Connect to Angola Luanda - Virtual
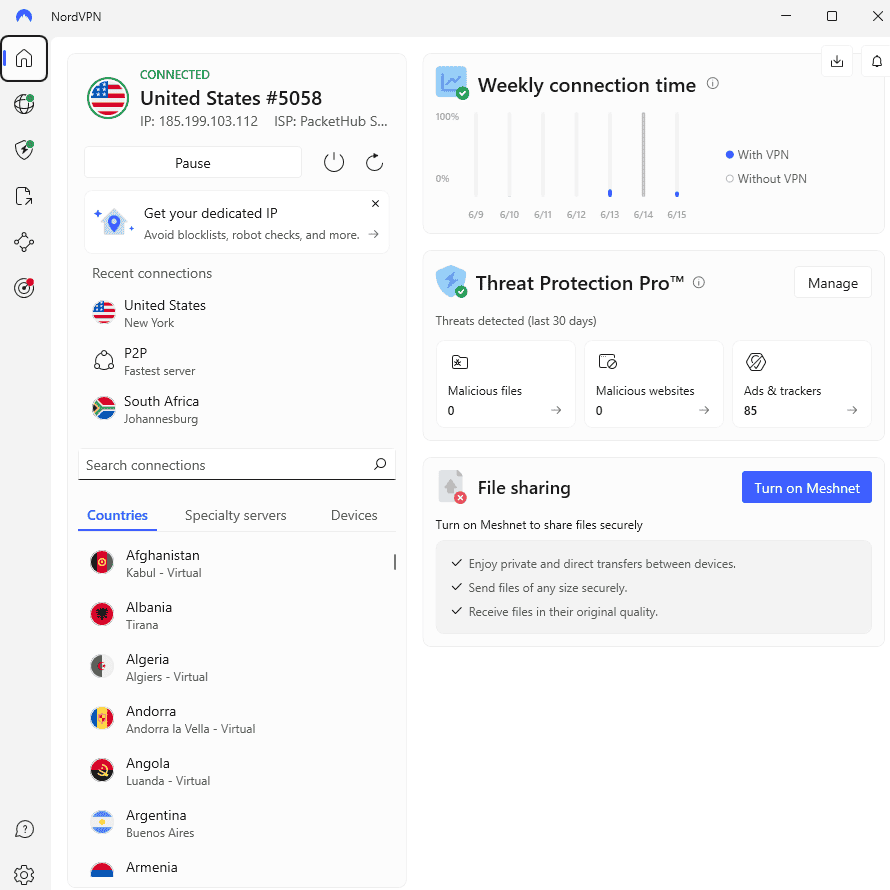This screenshot has height=890, width=890. click(237, 771)
